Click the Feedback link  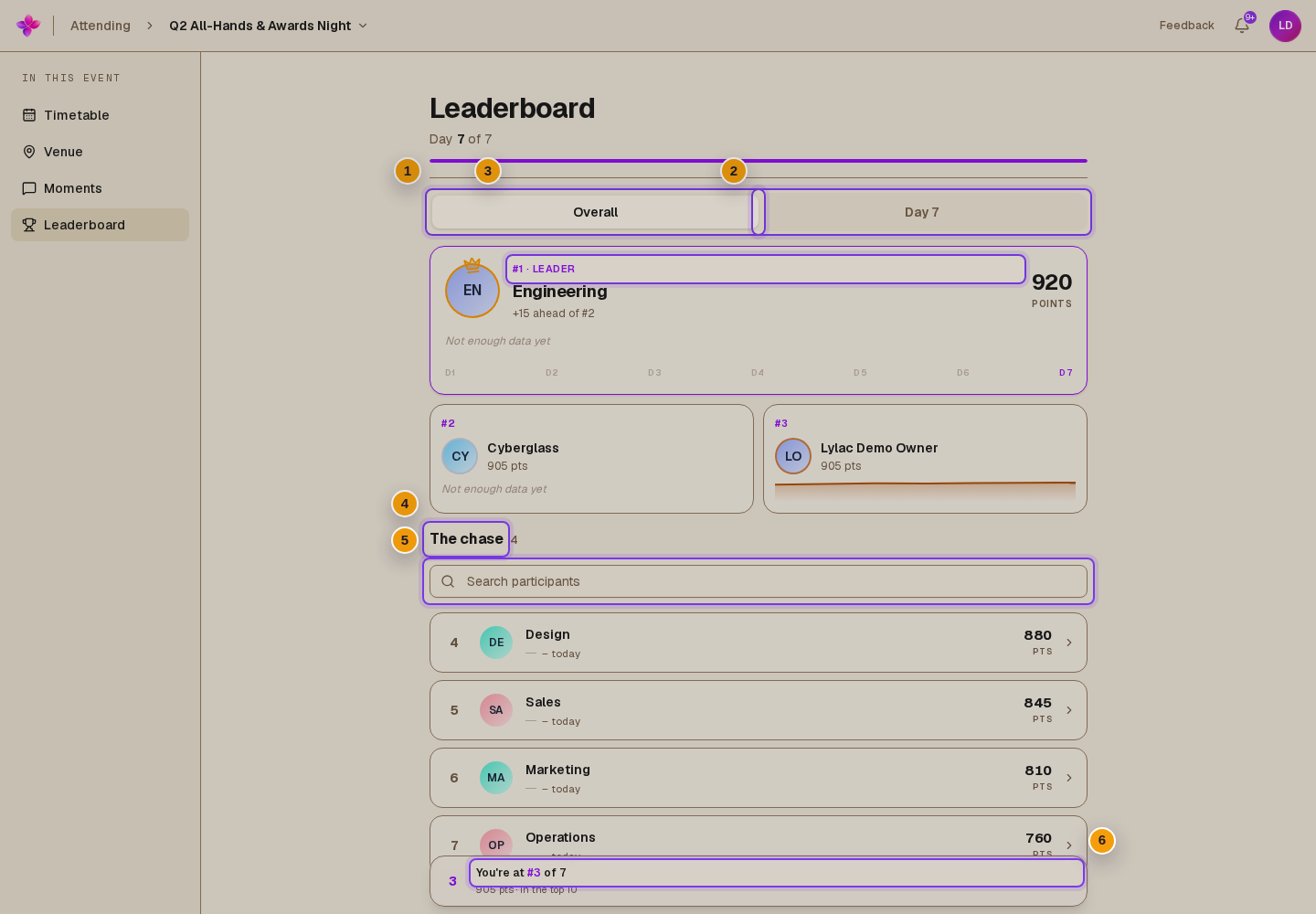coord(1186,26)
